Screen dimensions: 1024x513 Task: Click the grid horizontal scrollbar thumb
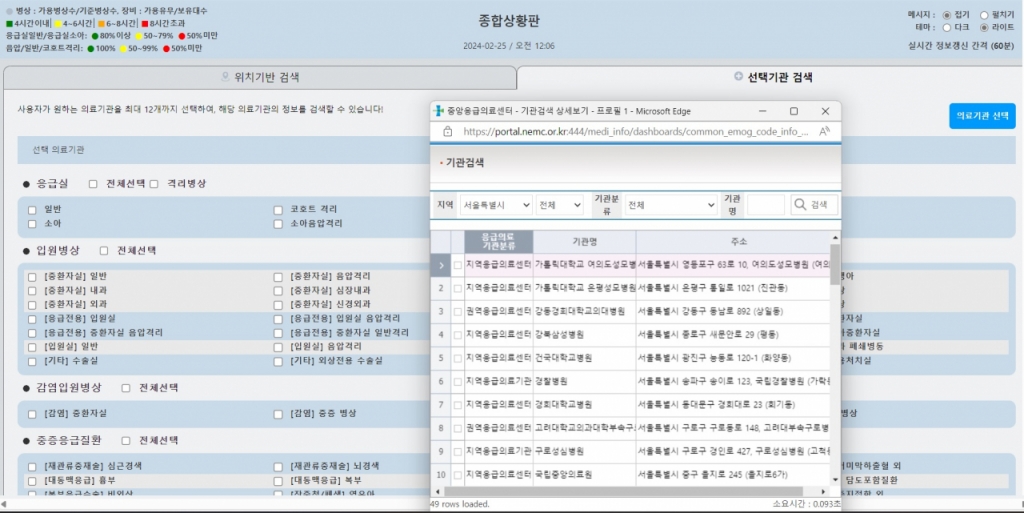[623, 491]
